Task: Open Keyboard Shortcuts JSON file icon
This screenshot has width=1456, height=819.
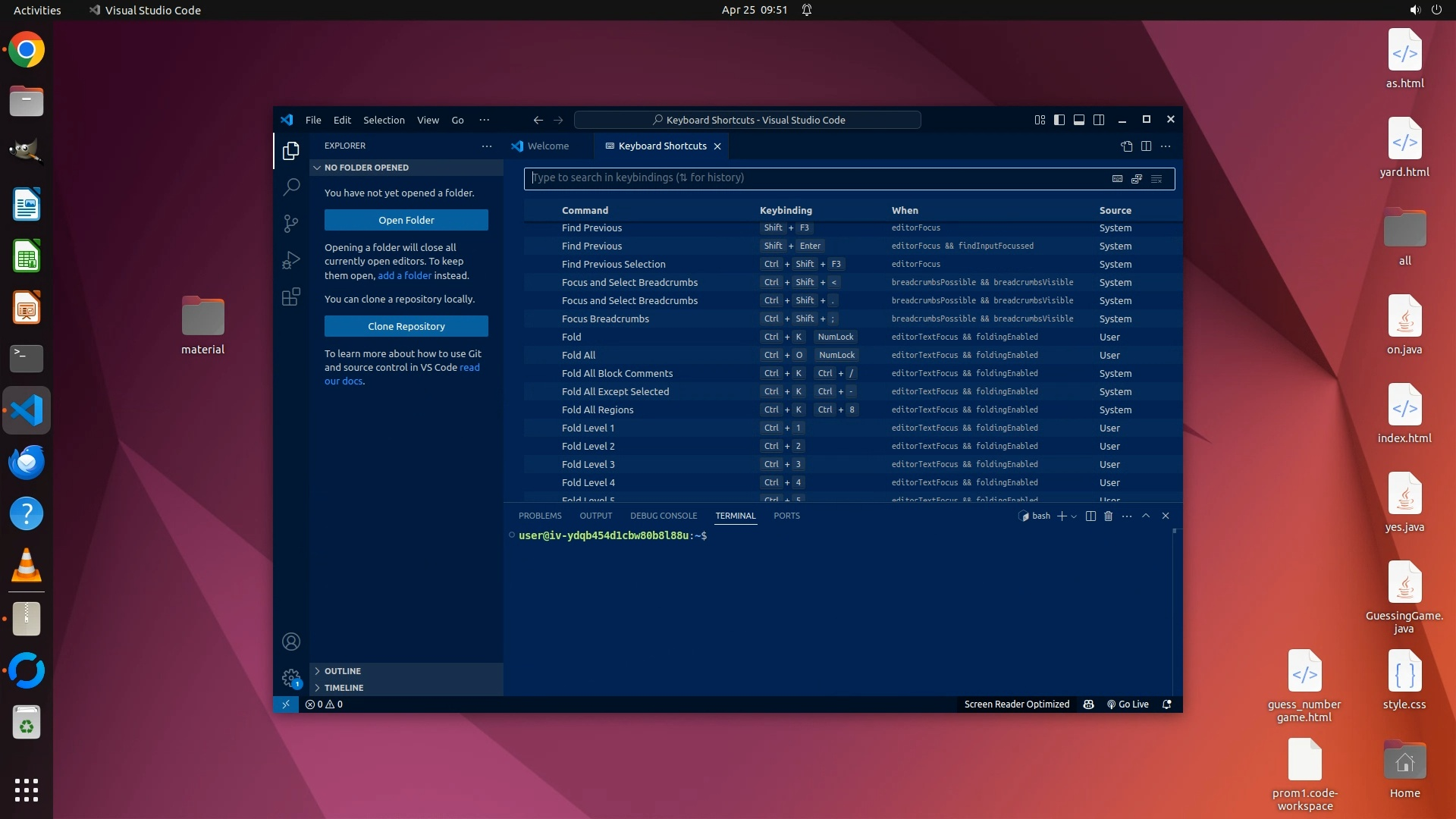Action: point(1126,146)
